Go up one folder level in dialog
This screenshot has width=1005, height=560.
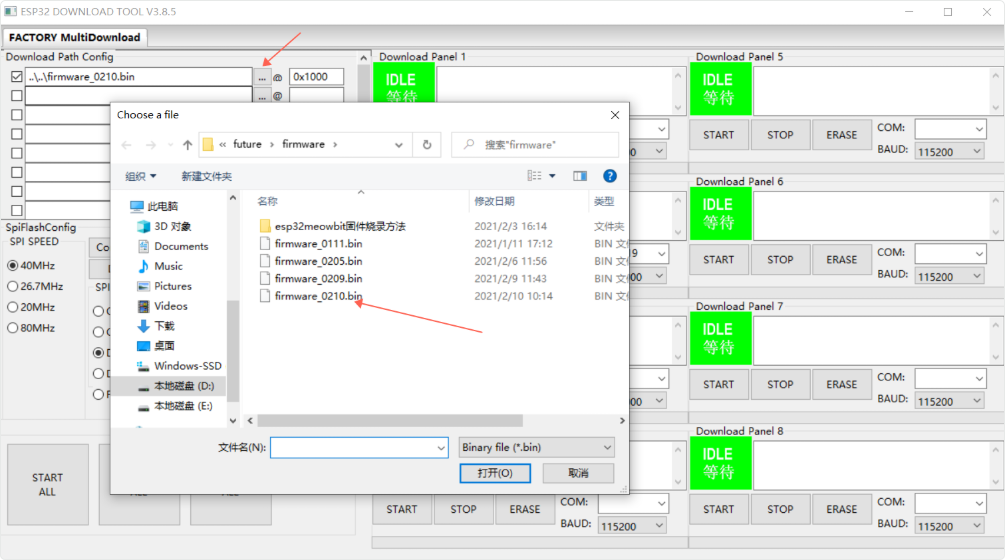pyautogui.click(x=187, y=145)
